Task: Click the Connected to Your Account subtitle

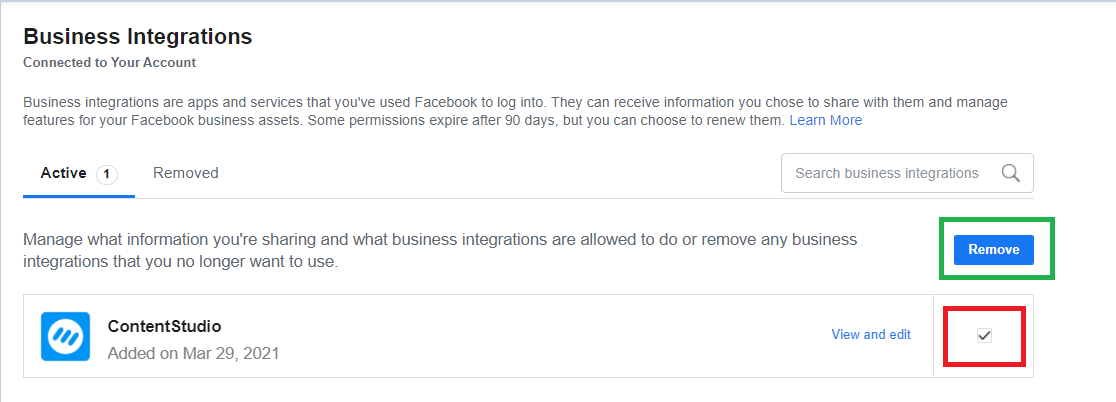Action: (x=110, y=63)
